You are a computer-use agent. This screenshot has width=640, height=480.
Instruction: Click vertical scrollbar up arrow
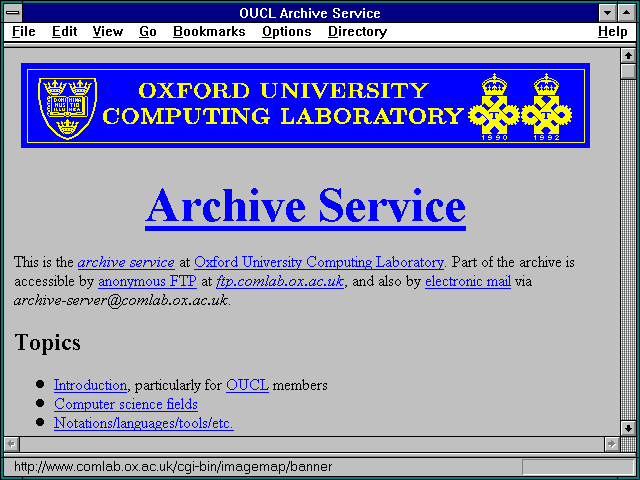tap(628, 56)
